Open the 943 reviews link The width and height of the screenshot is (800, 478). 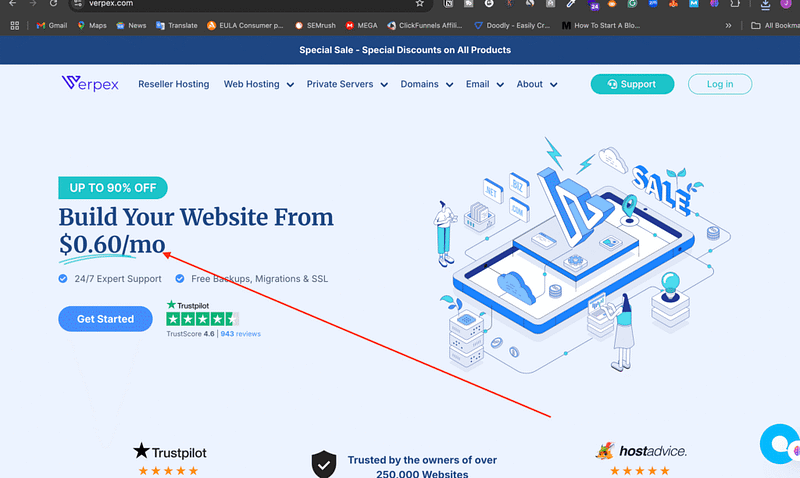click(240, 334)
